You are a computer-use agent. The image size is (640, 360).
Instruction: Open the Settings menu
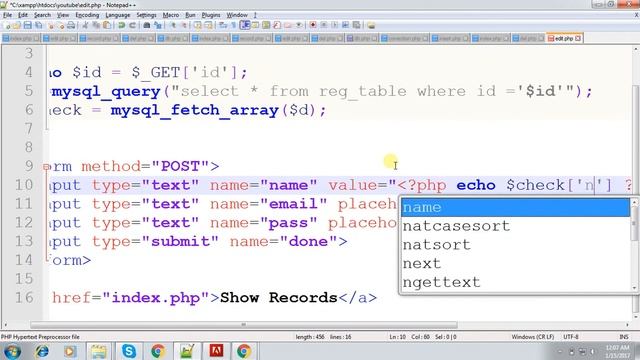pos(146,15)
